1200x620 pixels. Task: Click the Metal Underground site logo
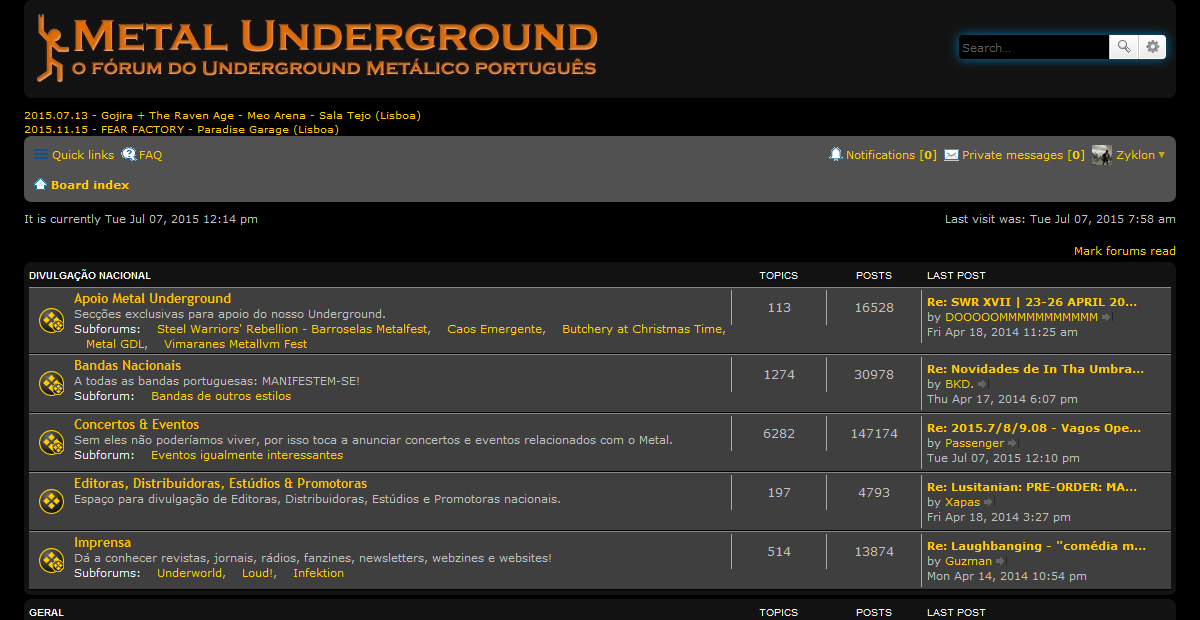coord(317,47)
